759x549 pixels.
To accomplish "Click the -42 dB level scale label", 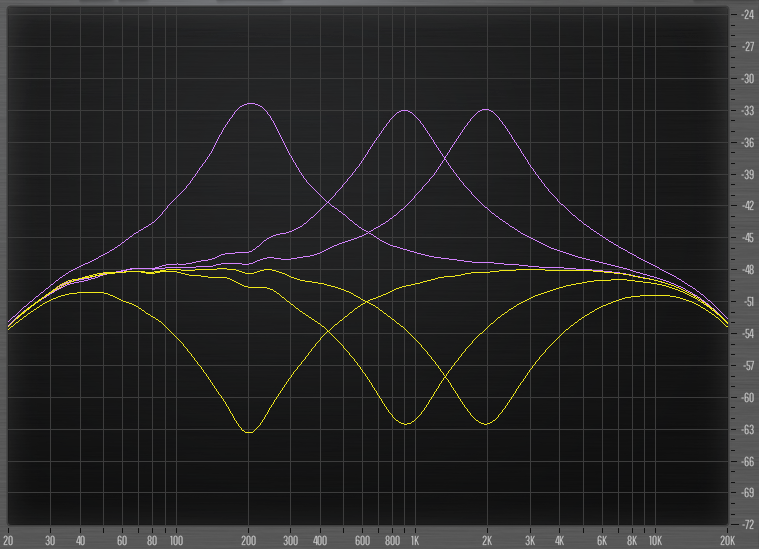I will click(748, 206).
